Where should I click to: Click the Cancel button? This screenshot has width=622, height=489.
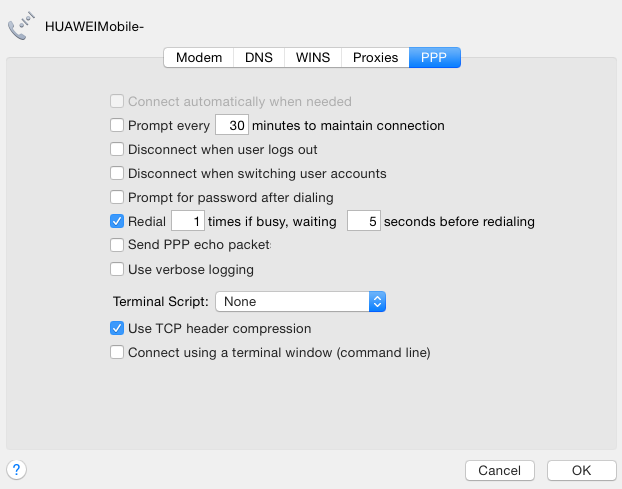(x=499, y=470)
